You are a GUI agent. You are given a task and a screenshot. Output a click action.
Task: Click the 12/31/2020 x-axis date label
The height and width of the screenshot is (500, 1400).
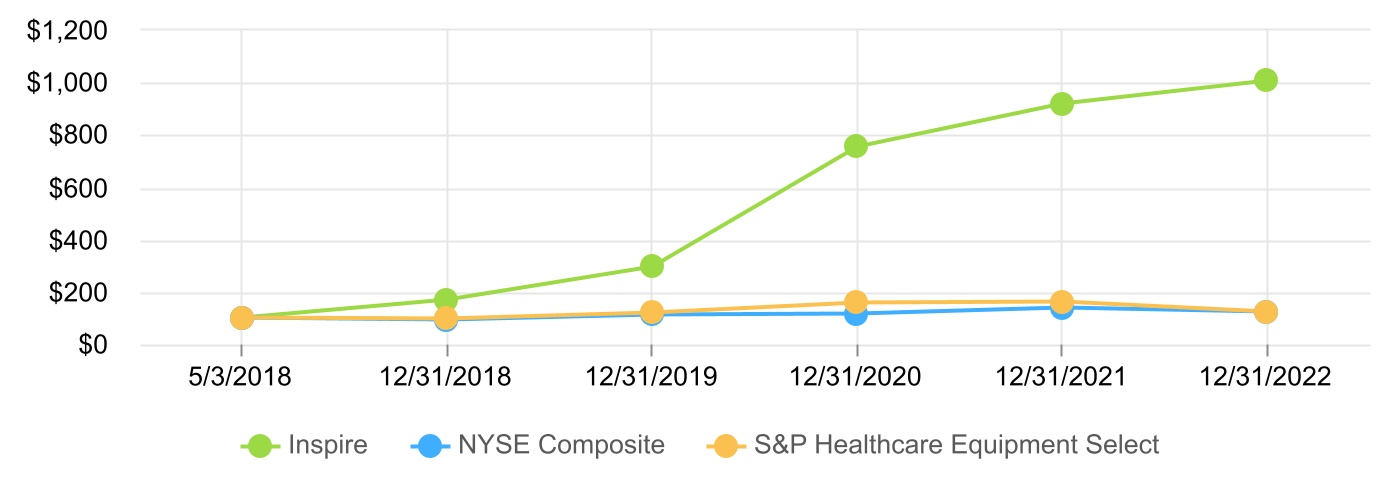(856, 377)
